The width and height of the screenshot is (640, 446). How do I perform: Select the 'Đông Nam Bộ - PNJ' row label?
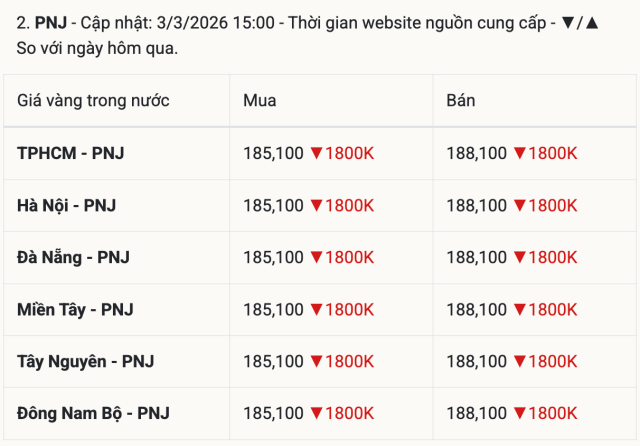93,413
